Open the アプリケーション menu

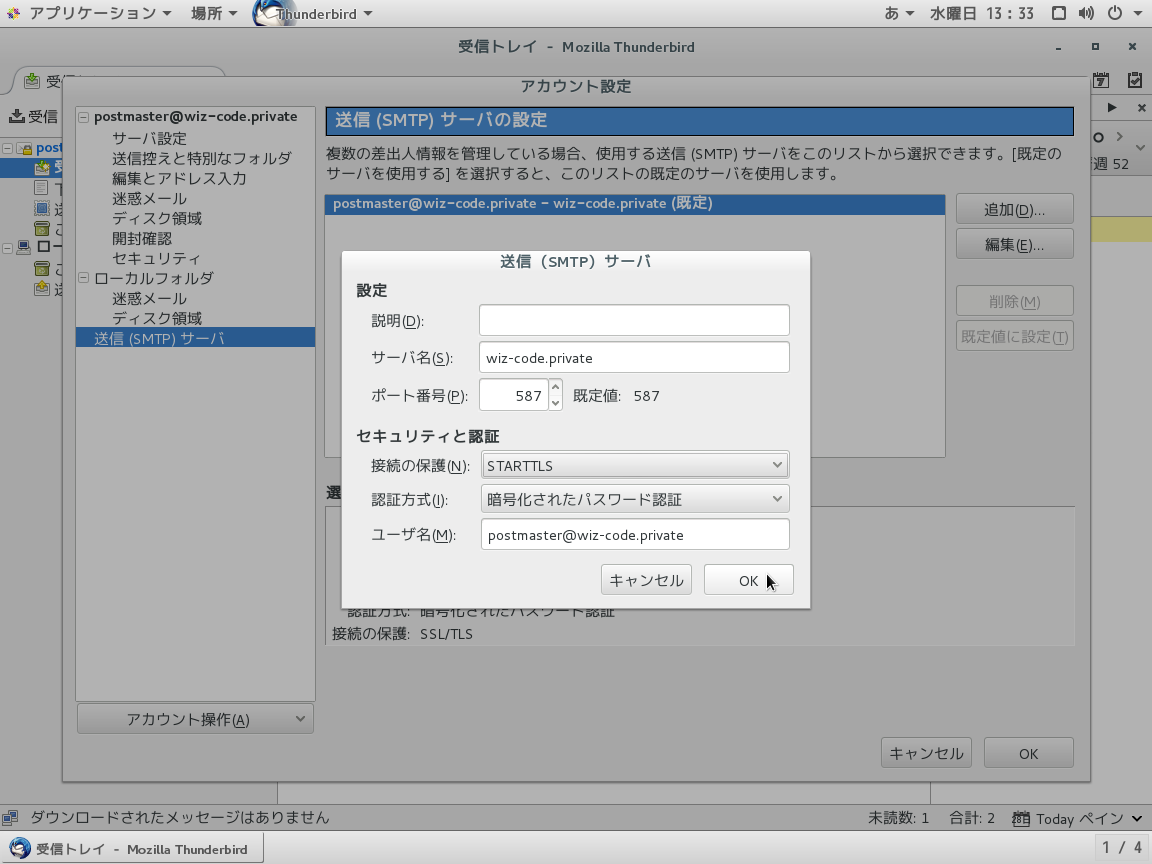point(100,13)
